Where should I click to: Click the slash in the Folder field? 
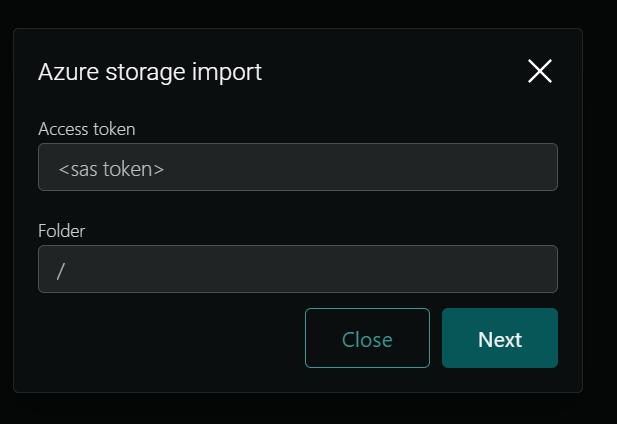pos(61,270)
